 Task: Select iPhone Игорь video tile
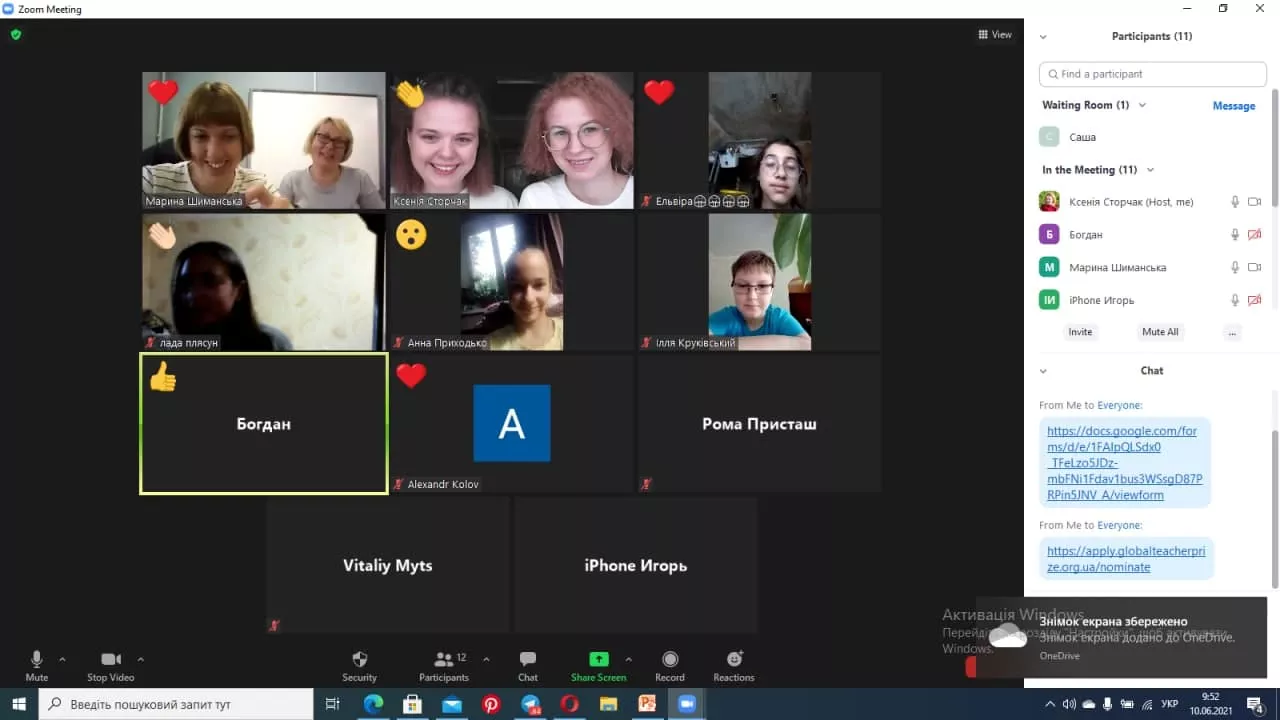click(x=635, y=565)
